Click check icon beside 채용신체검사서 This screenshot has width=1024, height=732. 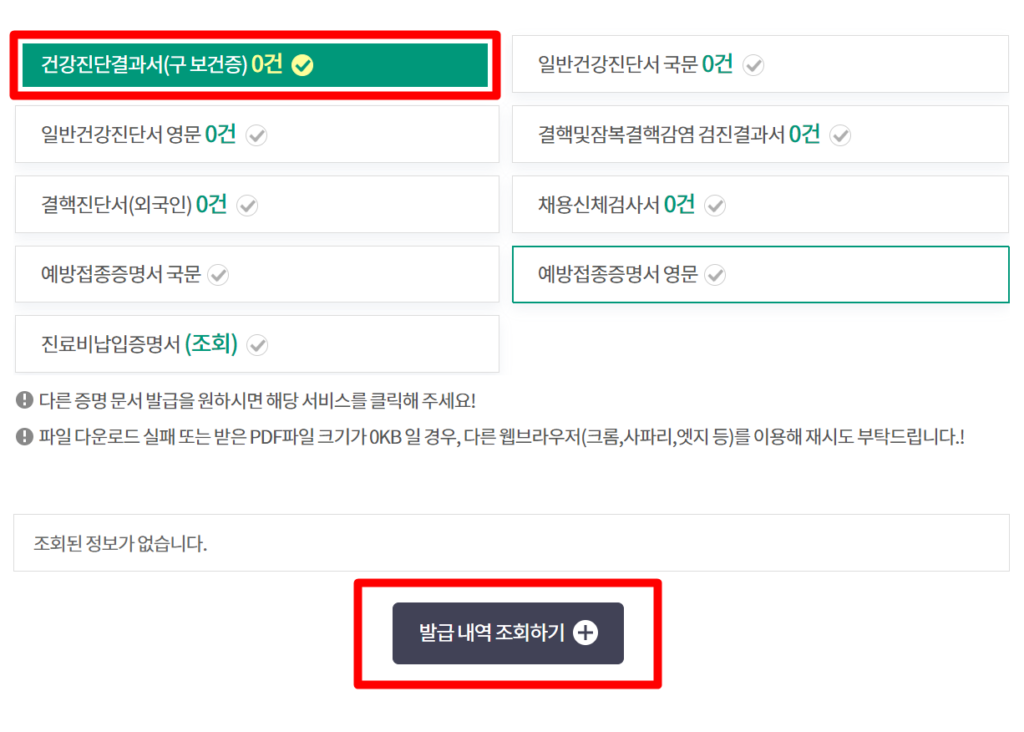pos(714,206)
